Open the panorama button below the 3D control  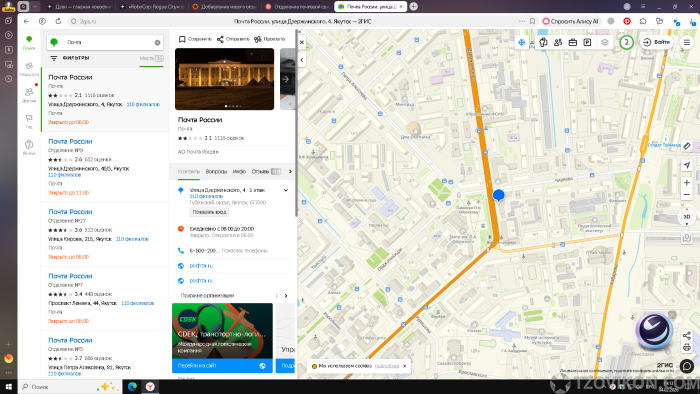tap(687, 238)
